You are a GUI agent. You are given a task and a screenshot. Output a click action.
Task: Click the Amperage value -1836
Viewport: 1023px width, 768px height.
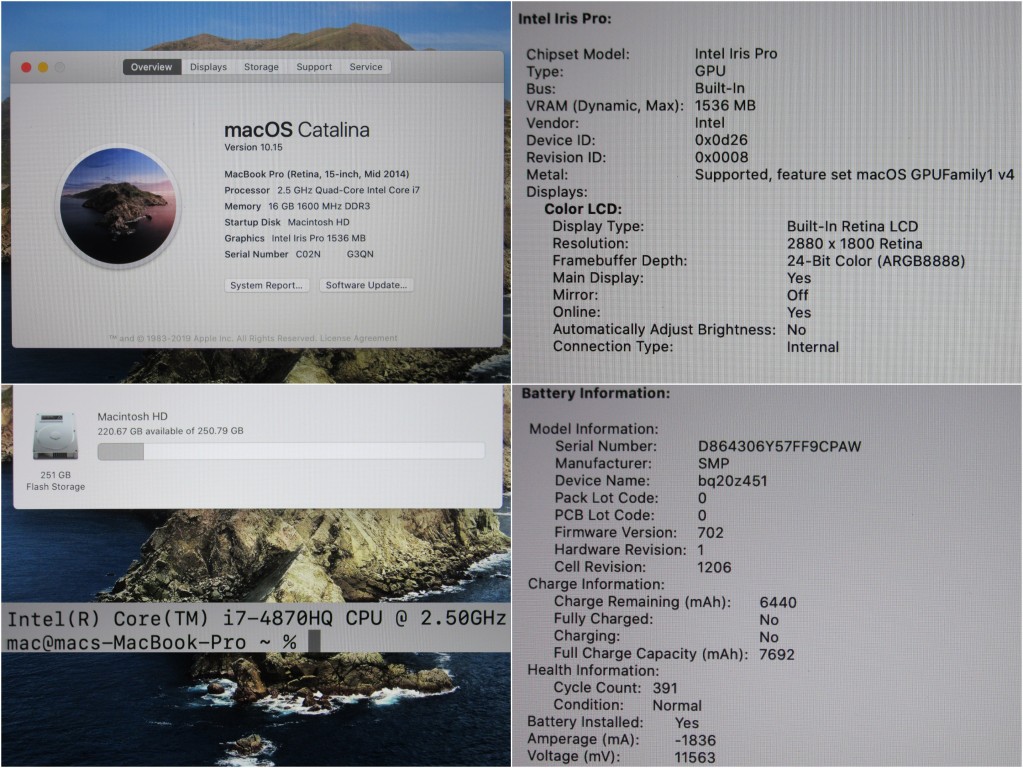click(x=695, y=740)
